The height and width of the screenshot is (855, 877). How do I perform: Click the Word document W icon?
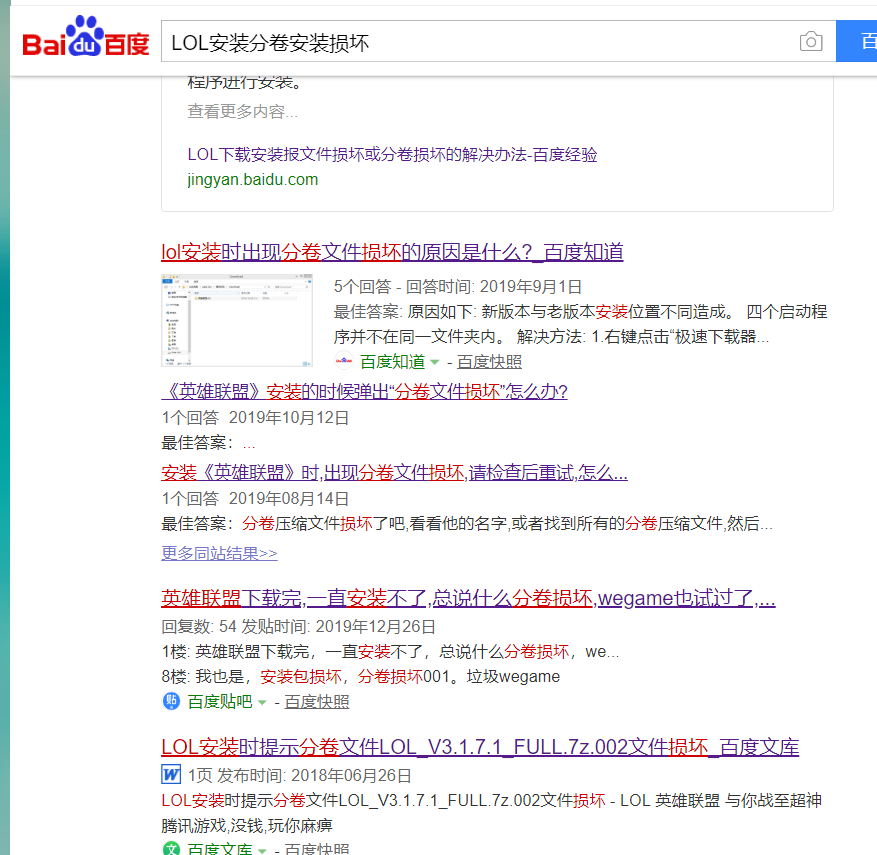tap(171, 774)
